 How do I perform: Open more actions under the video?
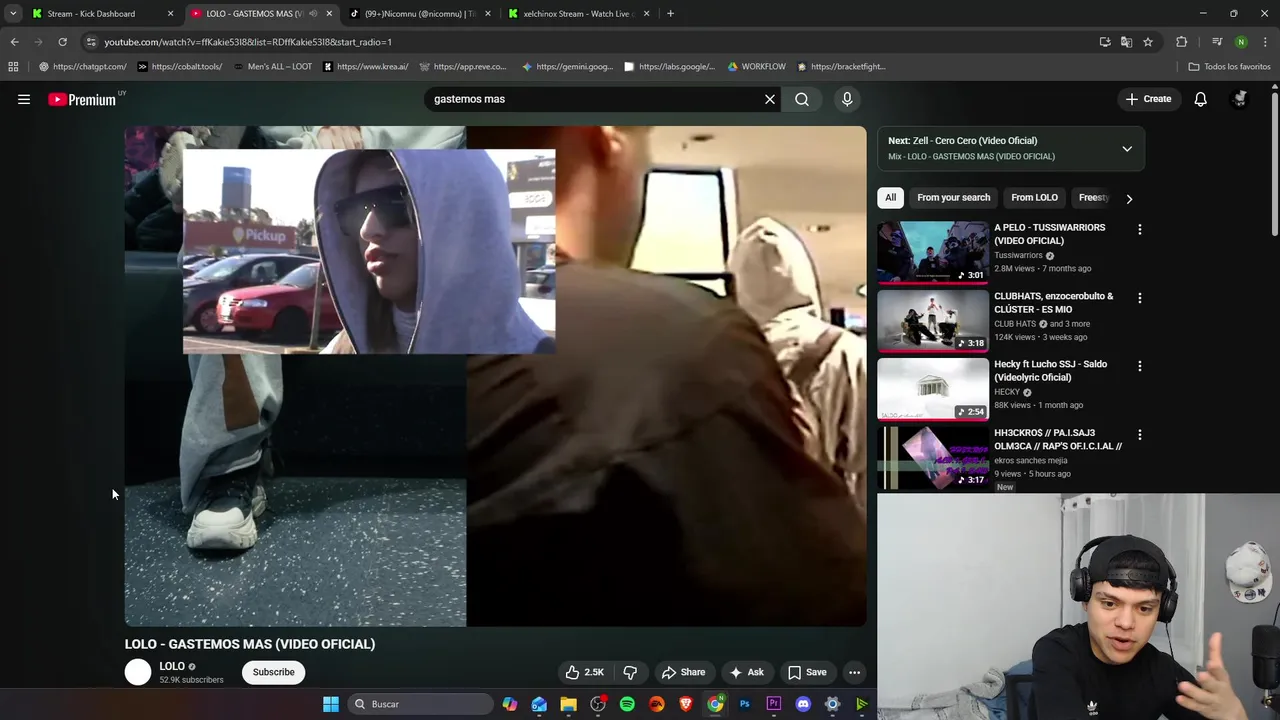click(x=855, y=672)
